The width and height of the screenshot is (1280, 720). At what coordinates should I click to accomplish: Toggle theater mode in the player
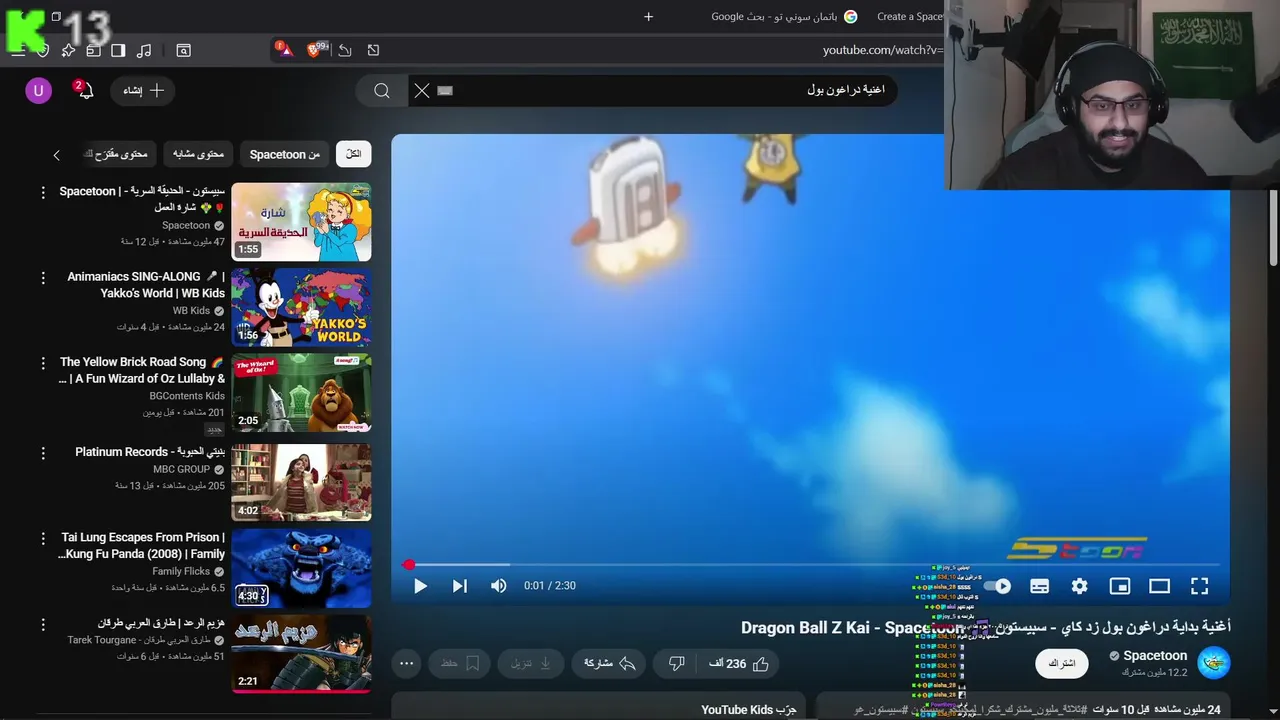pyautogui.click(x=1159, y=586)
